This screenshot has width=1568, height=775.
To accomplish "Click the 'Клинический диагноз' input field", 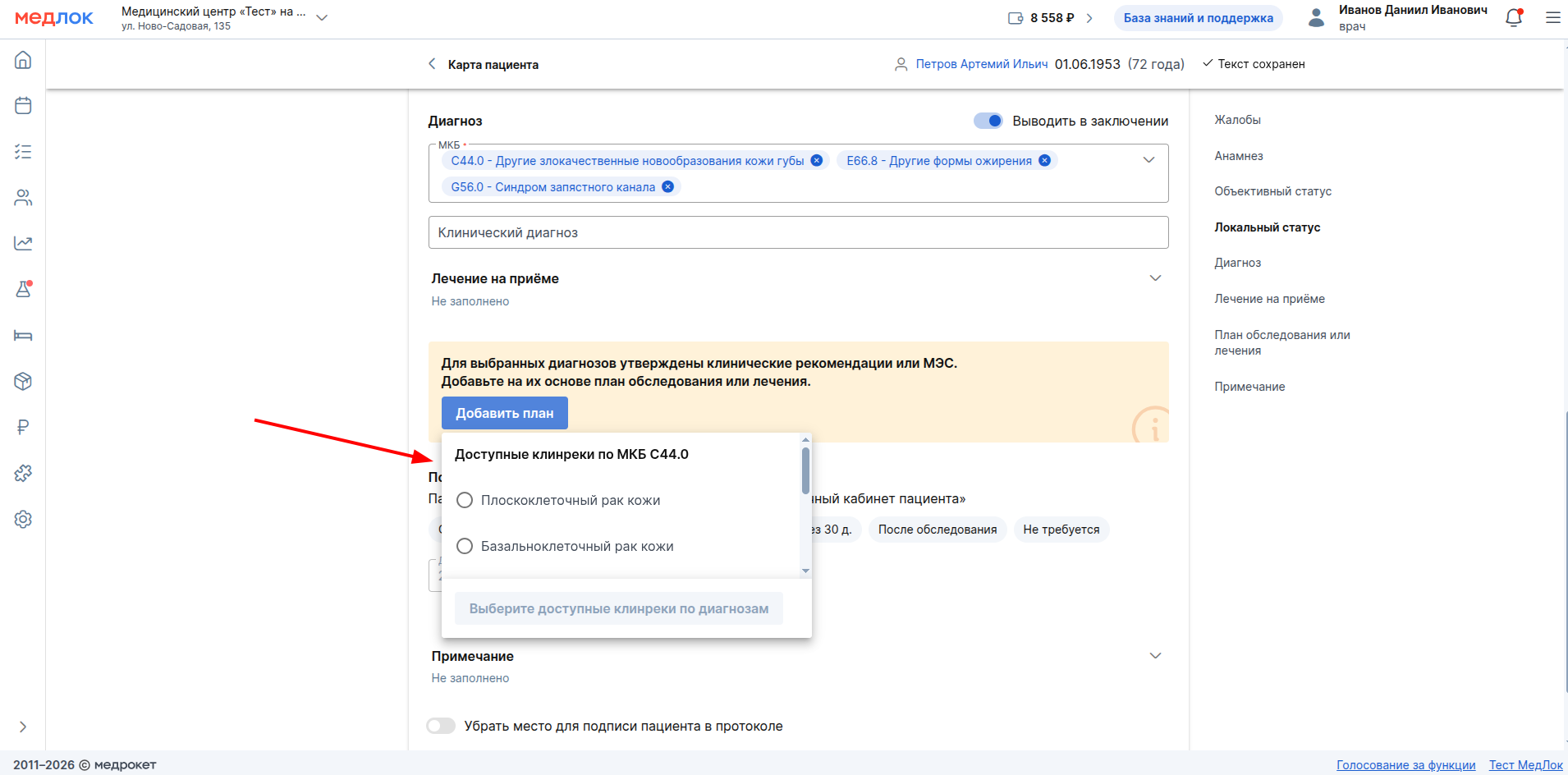I will click(x=798, y=233).
